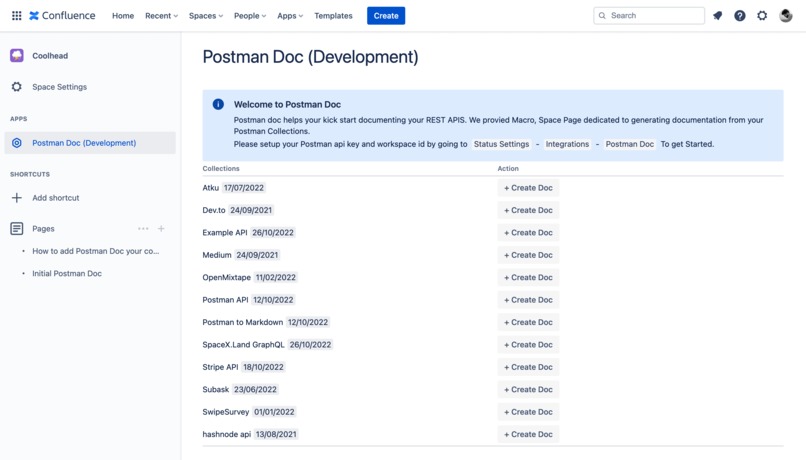This screenshot has width=806, height=460.
Task: Create Doc for Dev.to collection
Action: [x=528, y=210]
